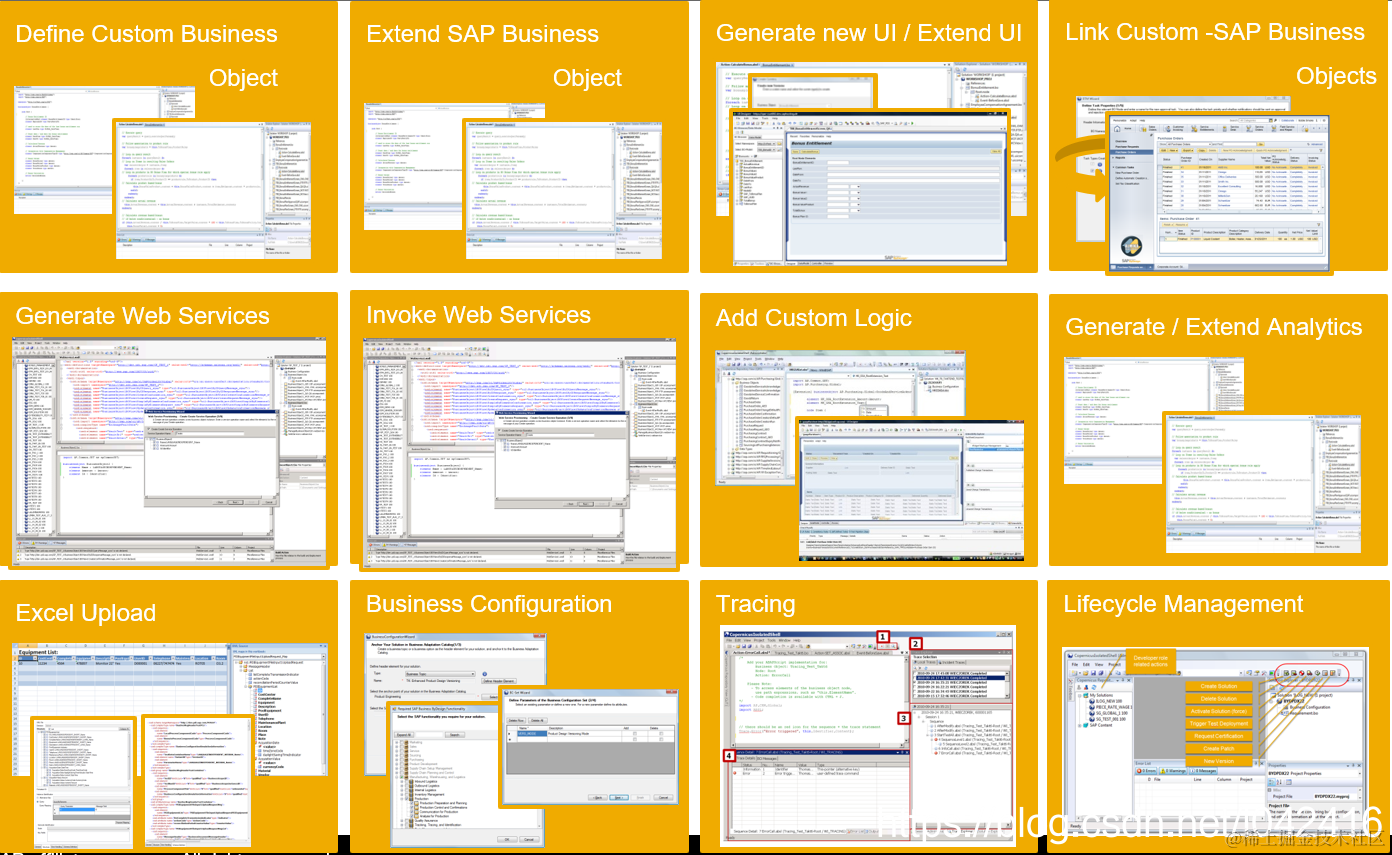This screenshot has width=1392, height=855.
Task: Click Activate Solution toolbar icon in Lifecycle window
Action: pos(1301,673)
